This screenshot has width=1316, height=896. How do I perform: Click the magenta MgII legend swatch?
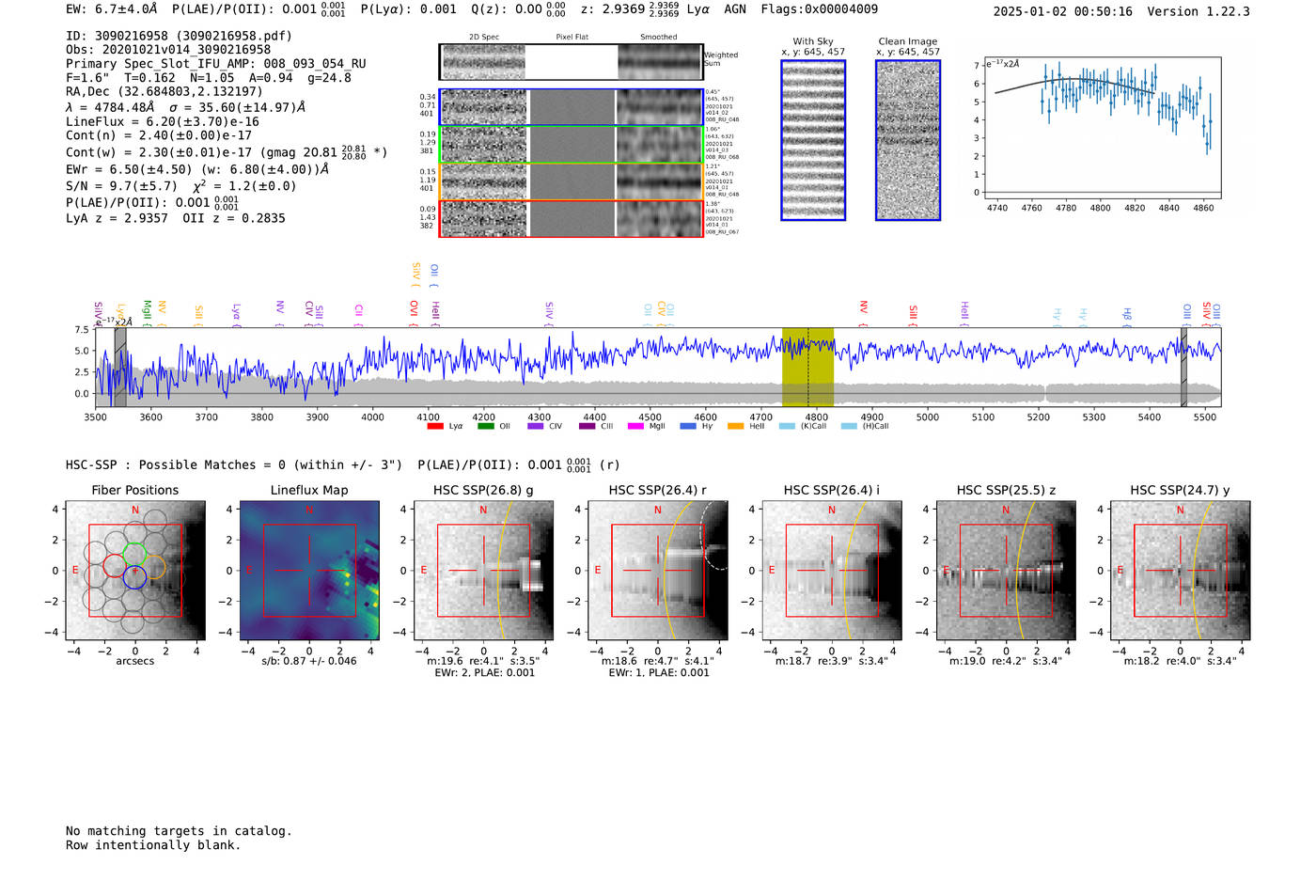635,426
